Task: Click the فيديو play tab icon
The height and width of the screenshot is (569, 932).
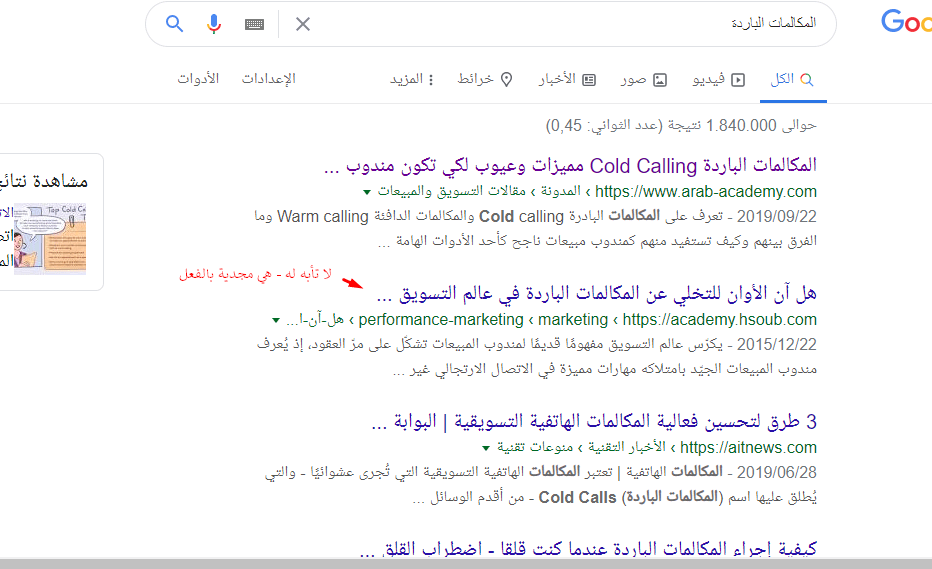Action: (738, 80)
